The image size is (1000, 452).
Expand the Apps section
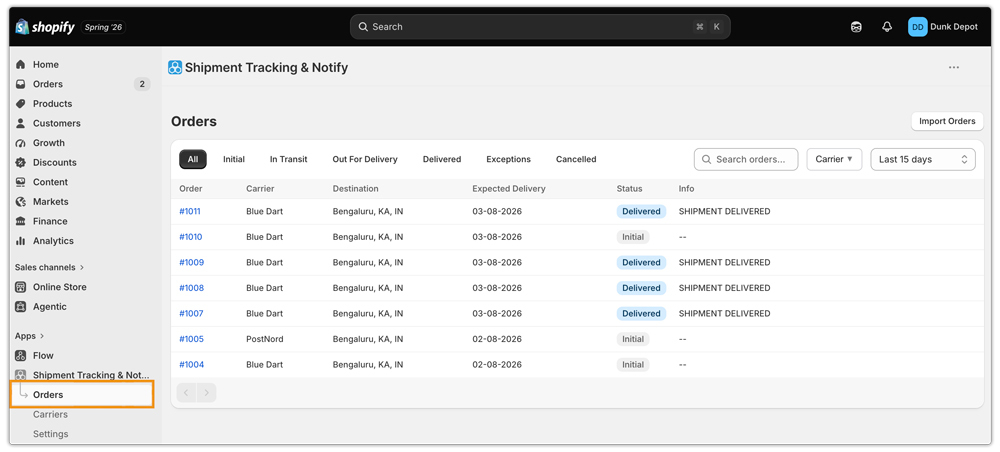[x=30, y=335]
